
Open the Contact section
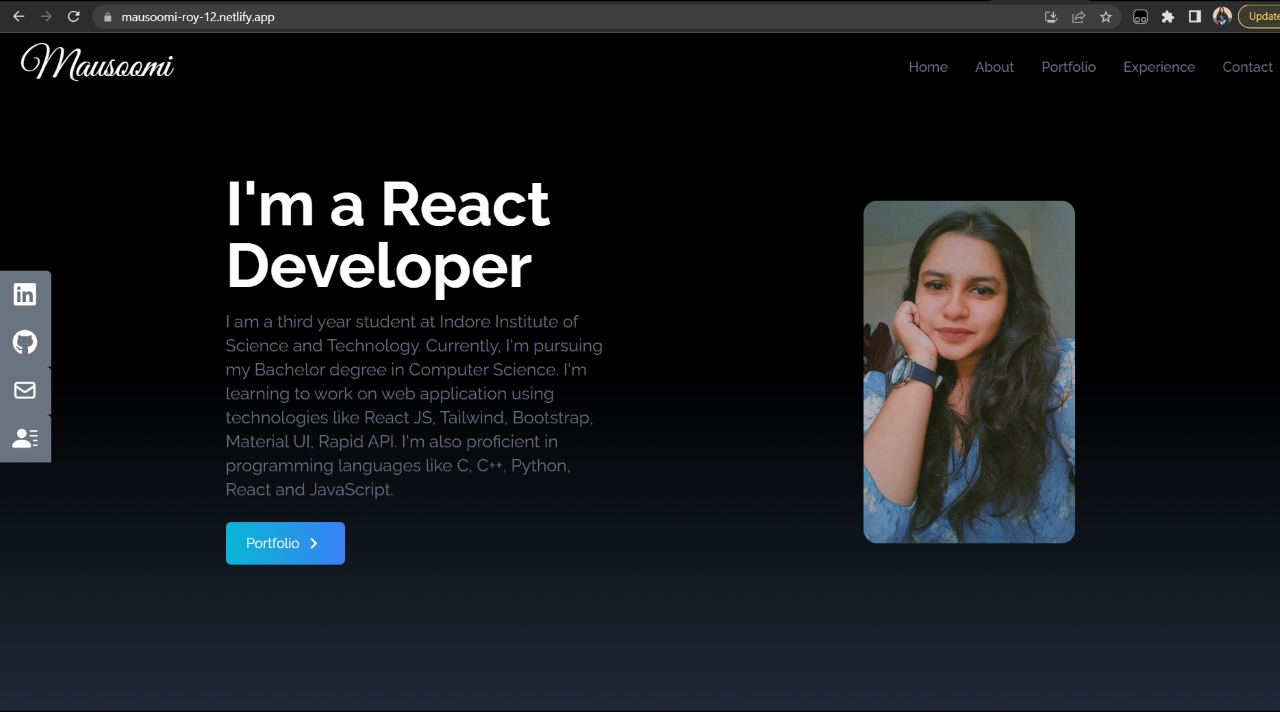coord(1247,67)
